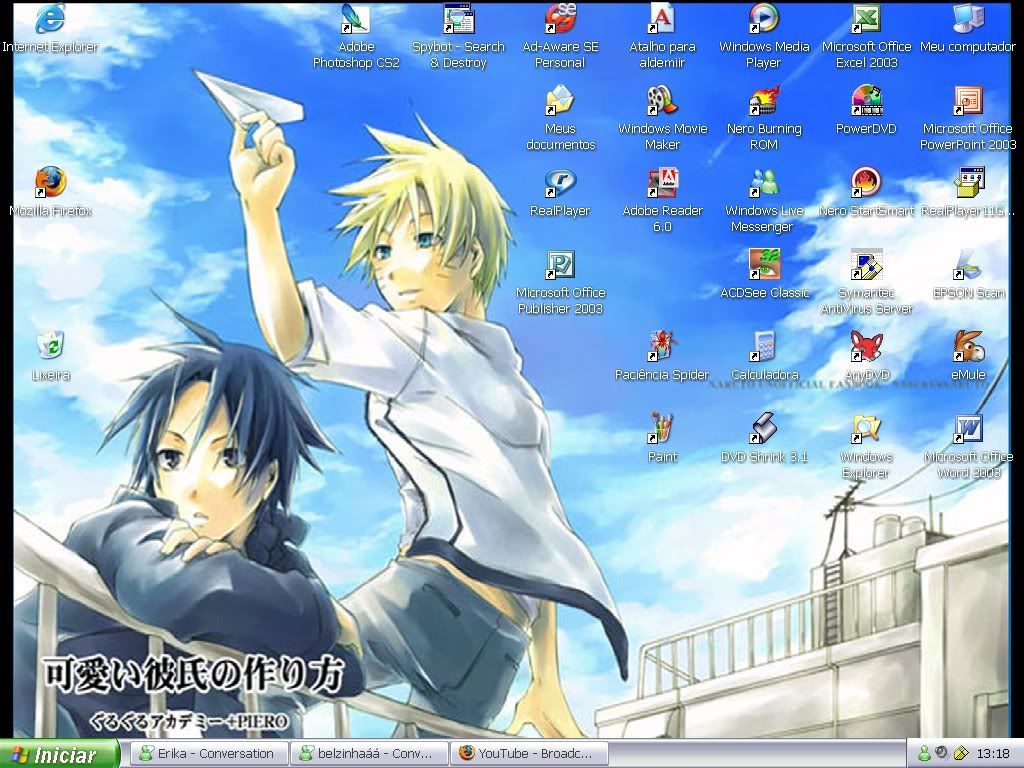The width and height of the screenshot is (1024, 768).
Task: Switch to belzinhaáá conversation taskbar window
Action: [370, 754]
